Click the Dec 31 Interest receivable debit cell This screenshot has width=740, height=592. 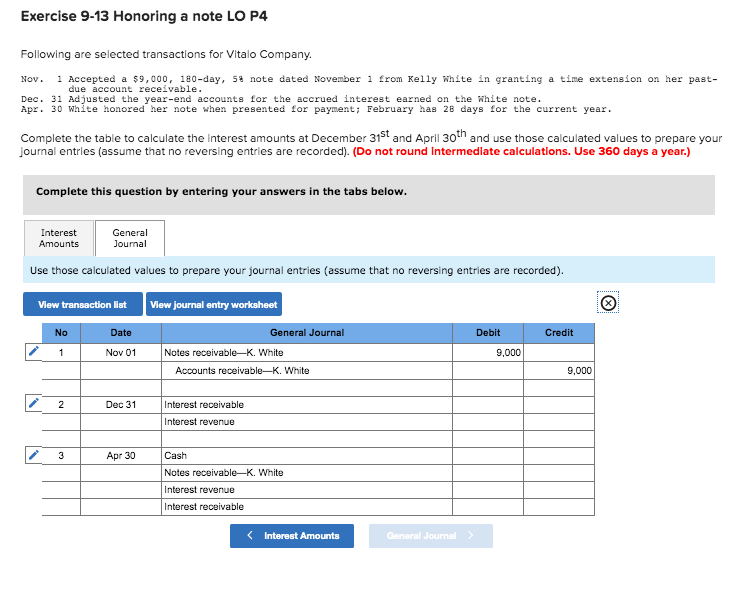[488, 405]
